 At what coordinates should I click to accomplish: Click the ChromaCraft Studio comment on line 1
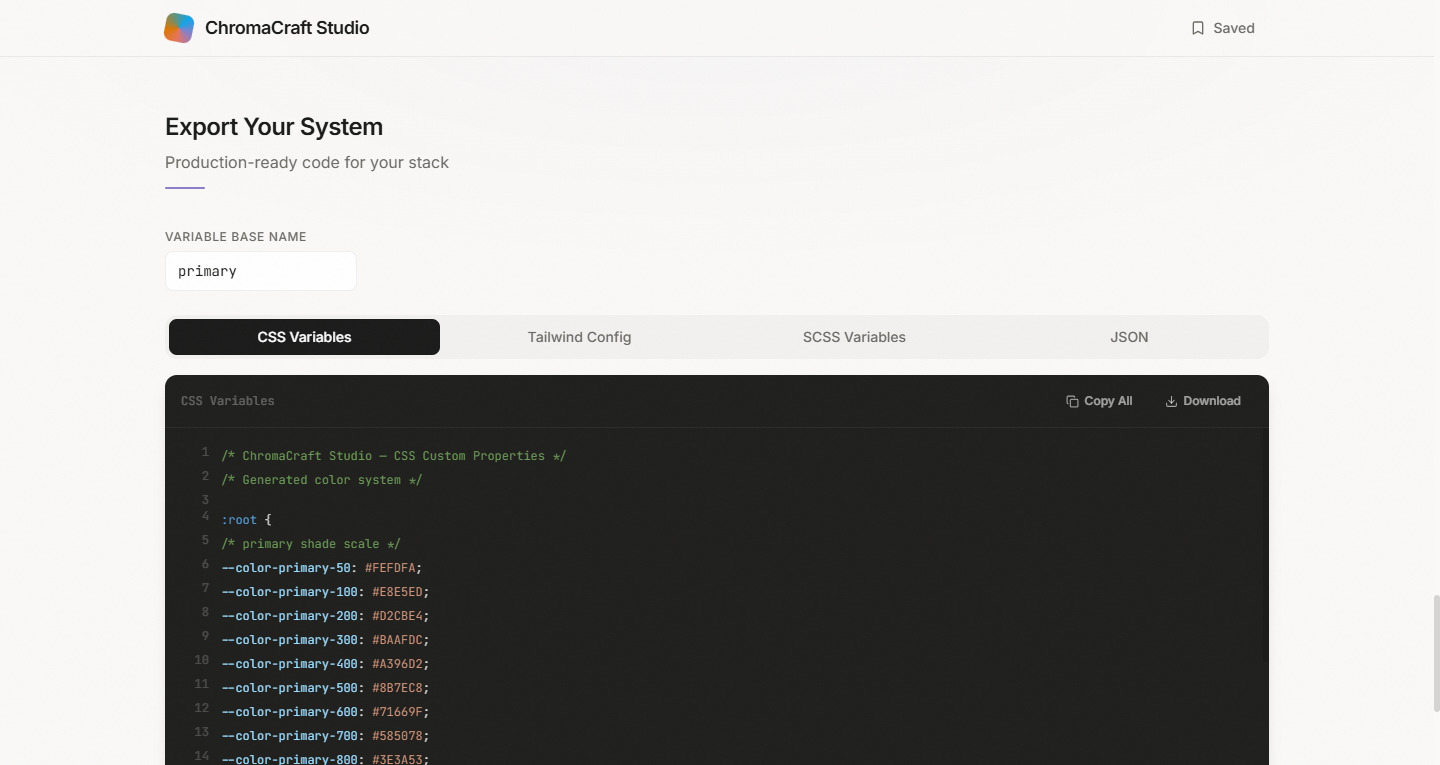[x=394, y=456]
